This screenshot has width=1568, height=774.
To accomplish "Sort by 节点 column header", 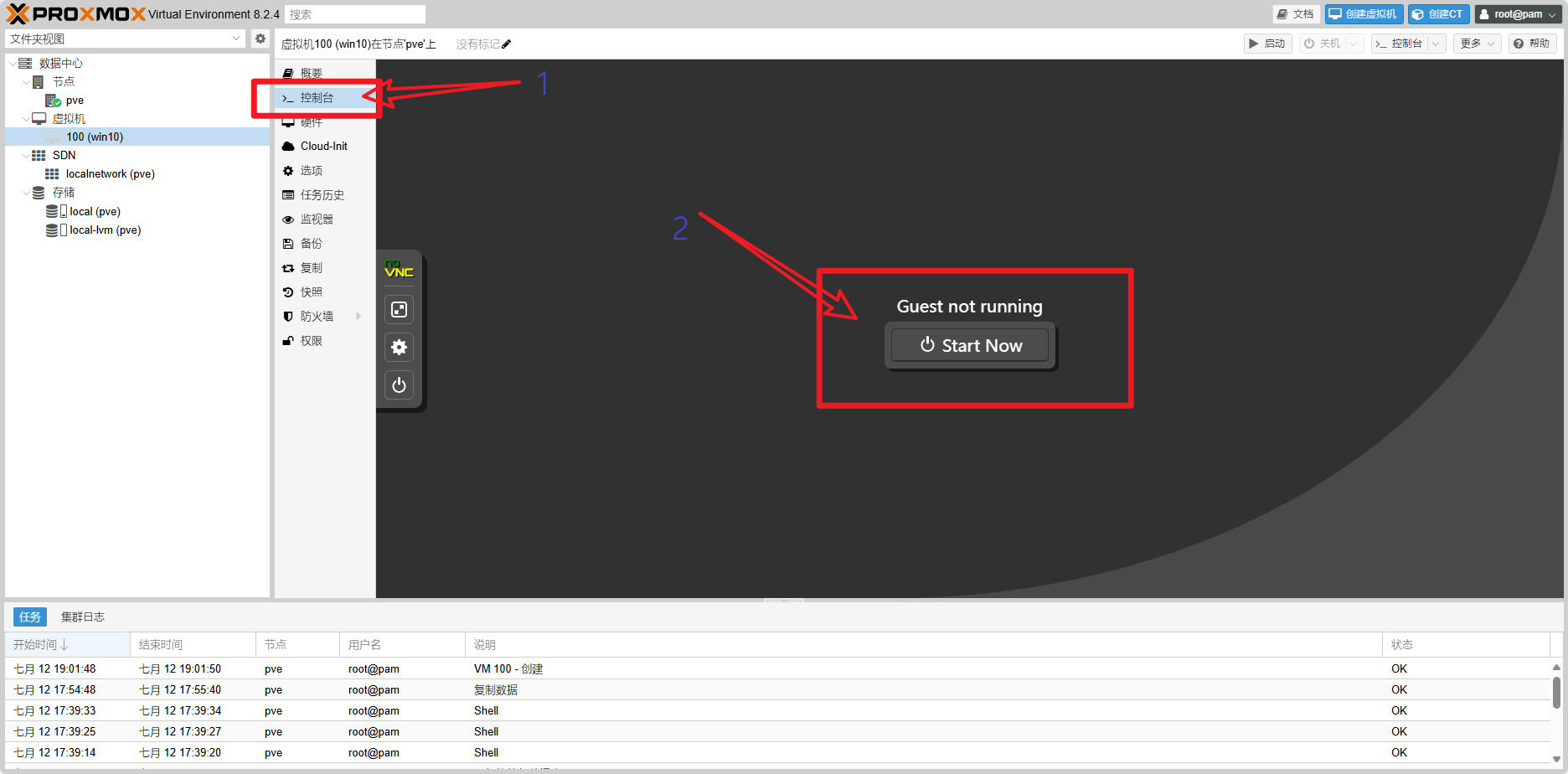I will [297, 645].
